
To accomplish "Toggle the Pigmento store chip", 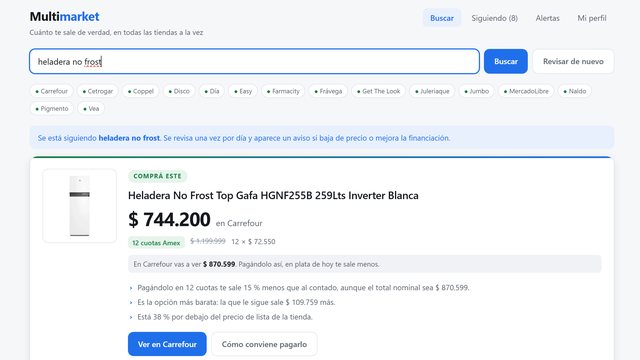I will point(52,109).
